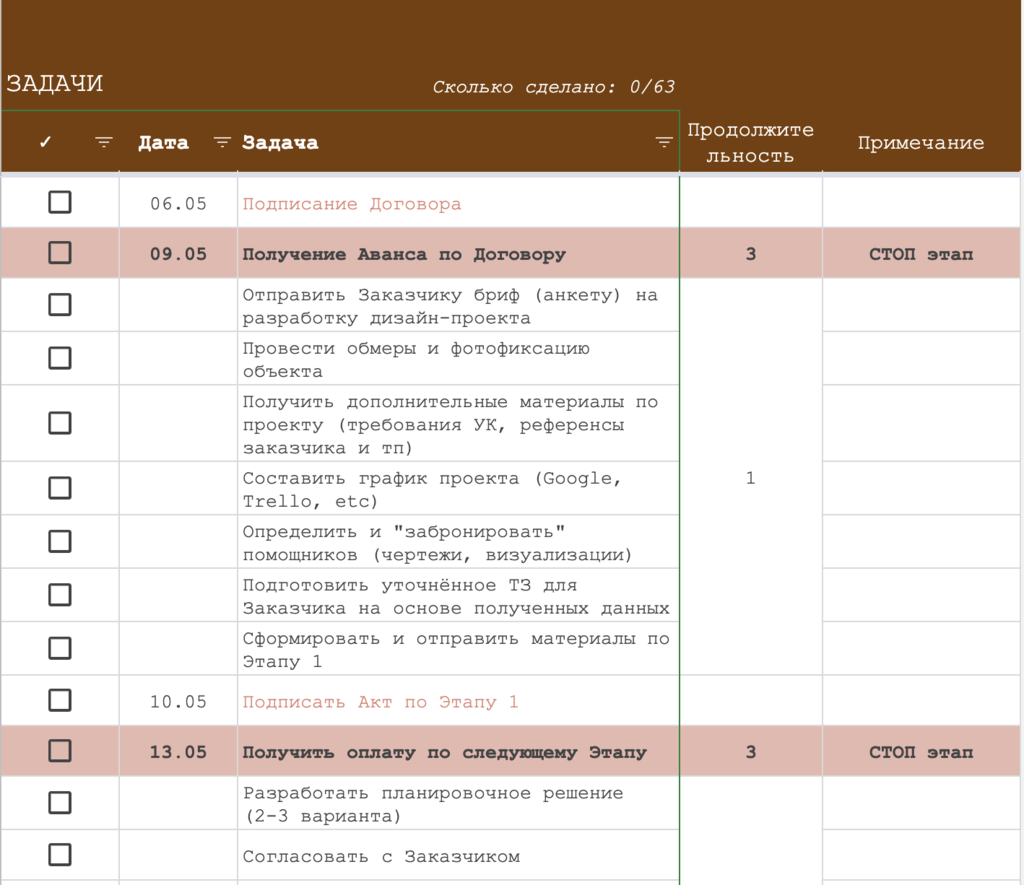Select the checkmark icon in the table header
The height and width of the screenshot is (885, 1024).
tap(44, 141)
